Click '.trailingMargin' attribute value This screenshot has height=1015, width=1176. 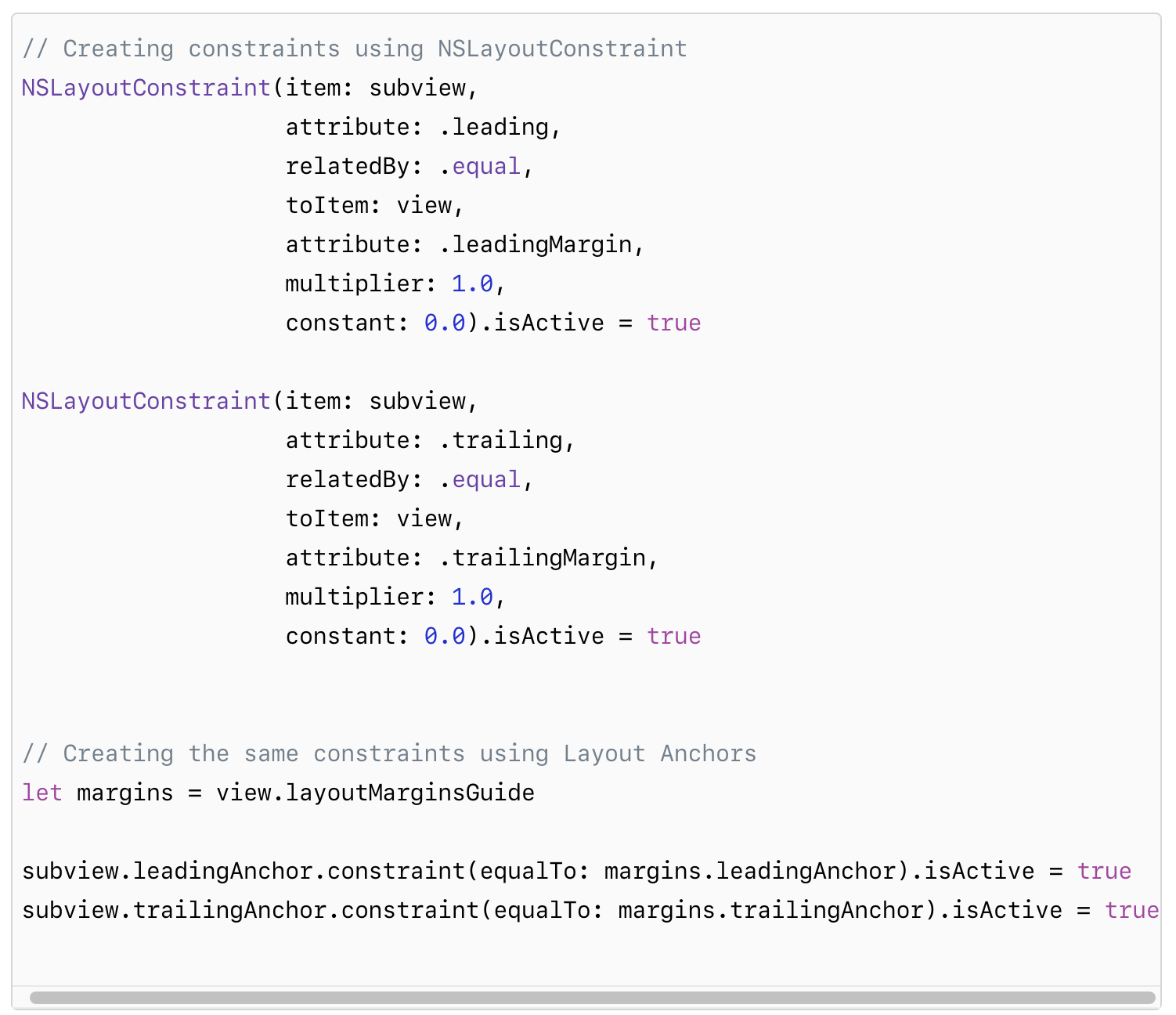click(543, 558)
